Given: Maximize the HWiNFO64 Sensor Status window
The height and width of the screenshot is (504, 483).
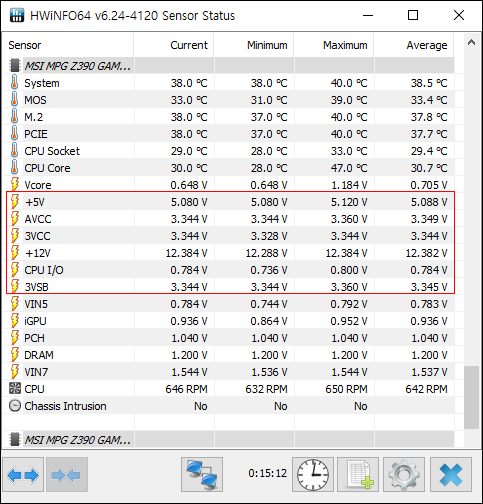Looking at the screenshot, I should (x=413, y=15).
